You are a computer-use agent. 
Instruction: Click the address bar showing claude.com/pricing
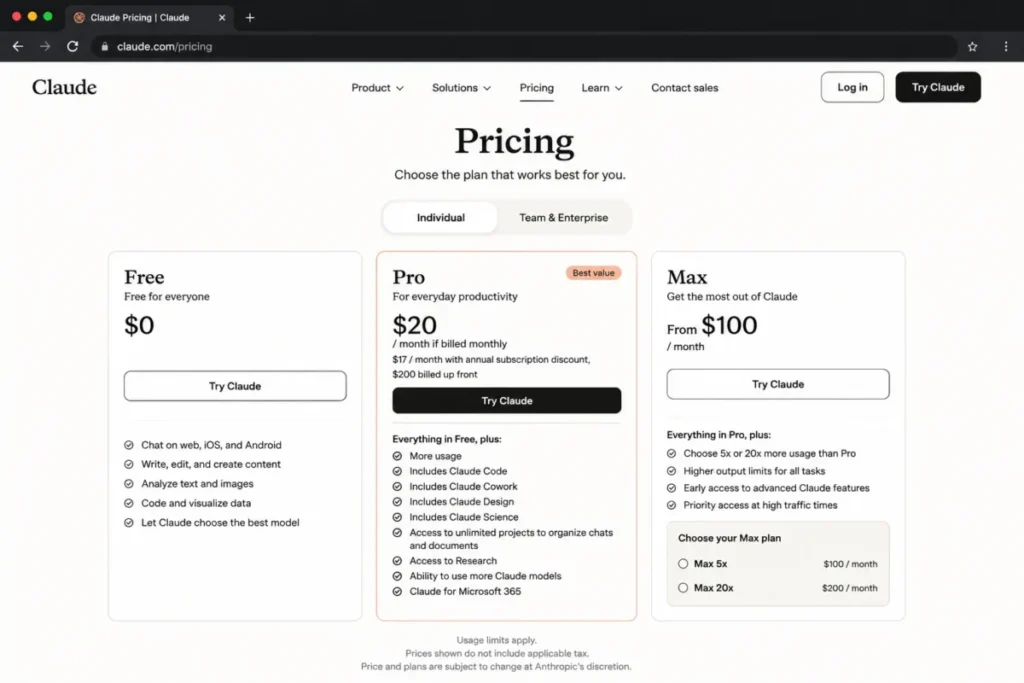(x=522, y=46)
